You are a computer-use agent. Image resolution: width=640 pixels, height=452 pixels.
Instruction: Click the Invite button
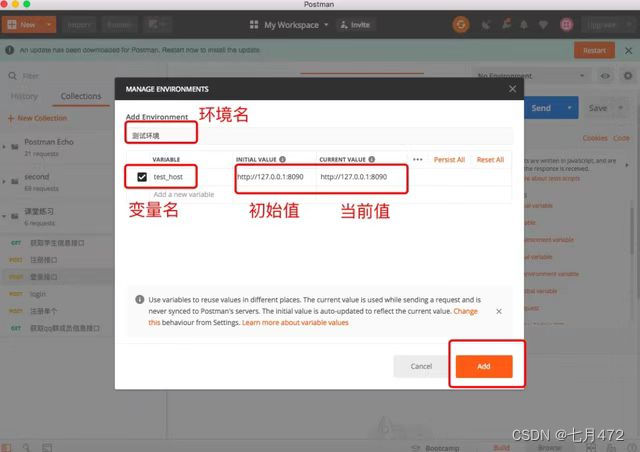[x=355, y=25]
